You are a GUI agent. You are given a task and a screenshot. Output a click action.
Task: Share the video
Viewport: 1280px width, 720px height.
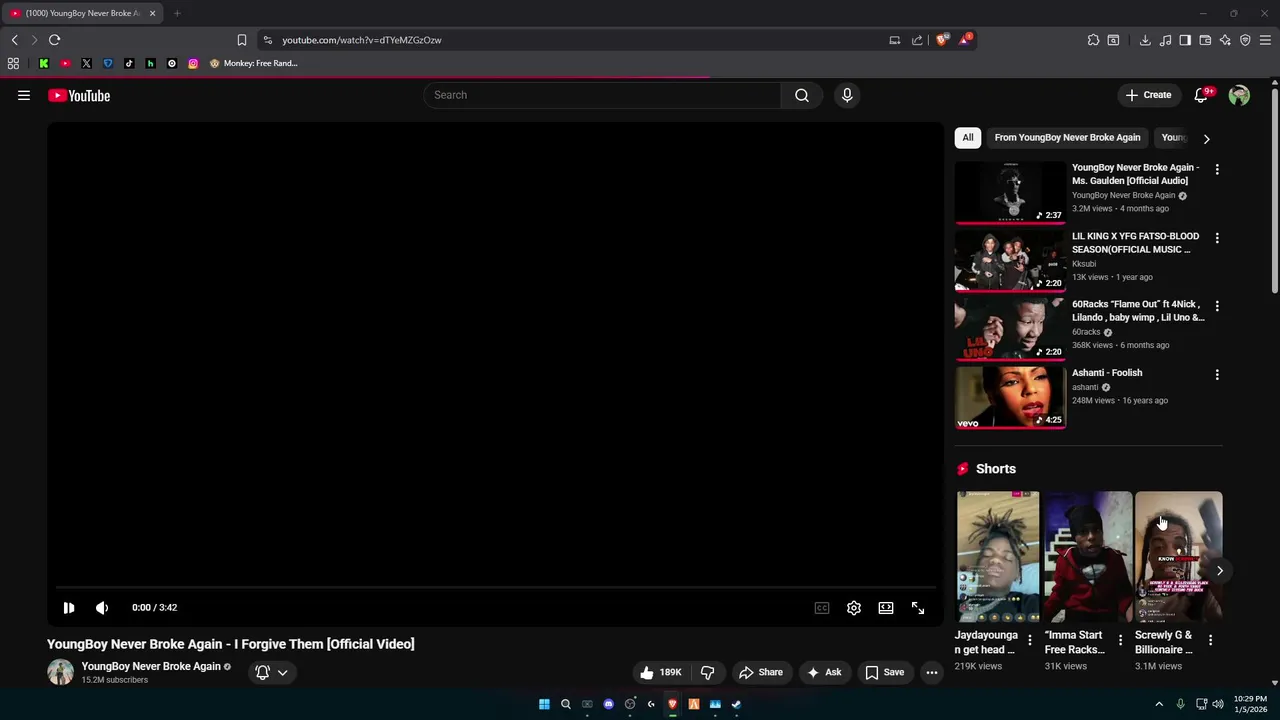[x=760, y=672]
